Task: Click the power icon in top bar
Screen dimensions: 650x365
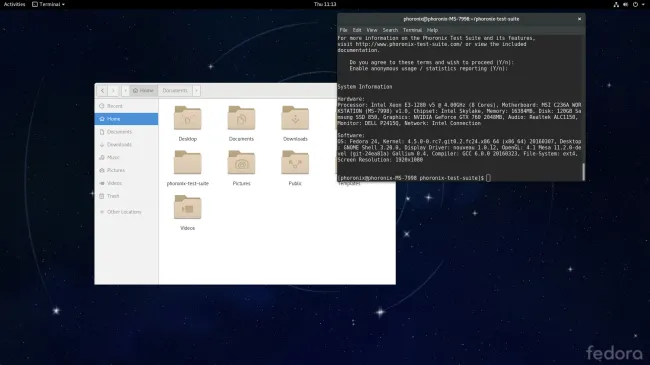Action: (635, 5)
